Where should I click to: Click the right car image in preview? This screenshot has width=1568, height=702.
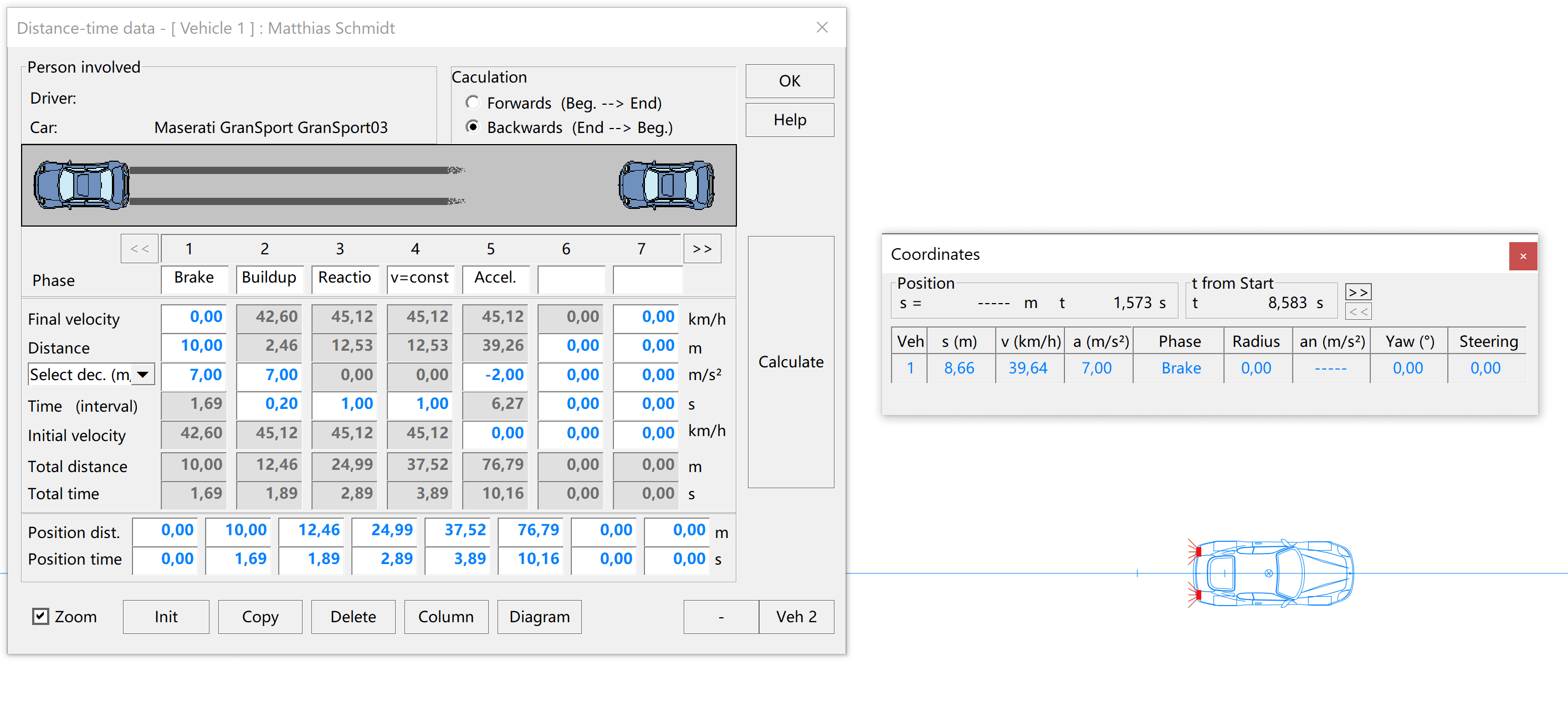[x=667, y=185]
